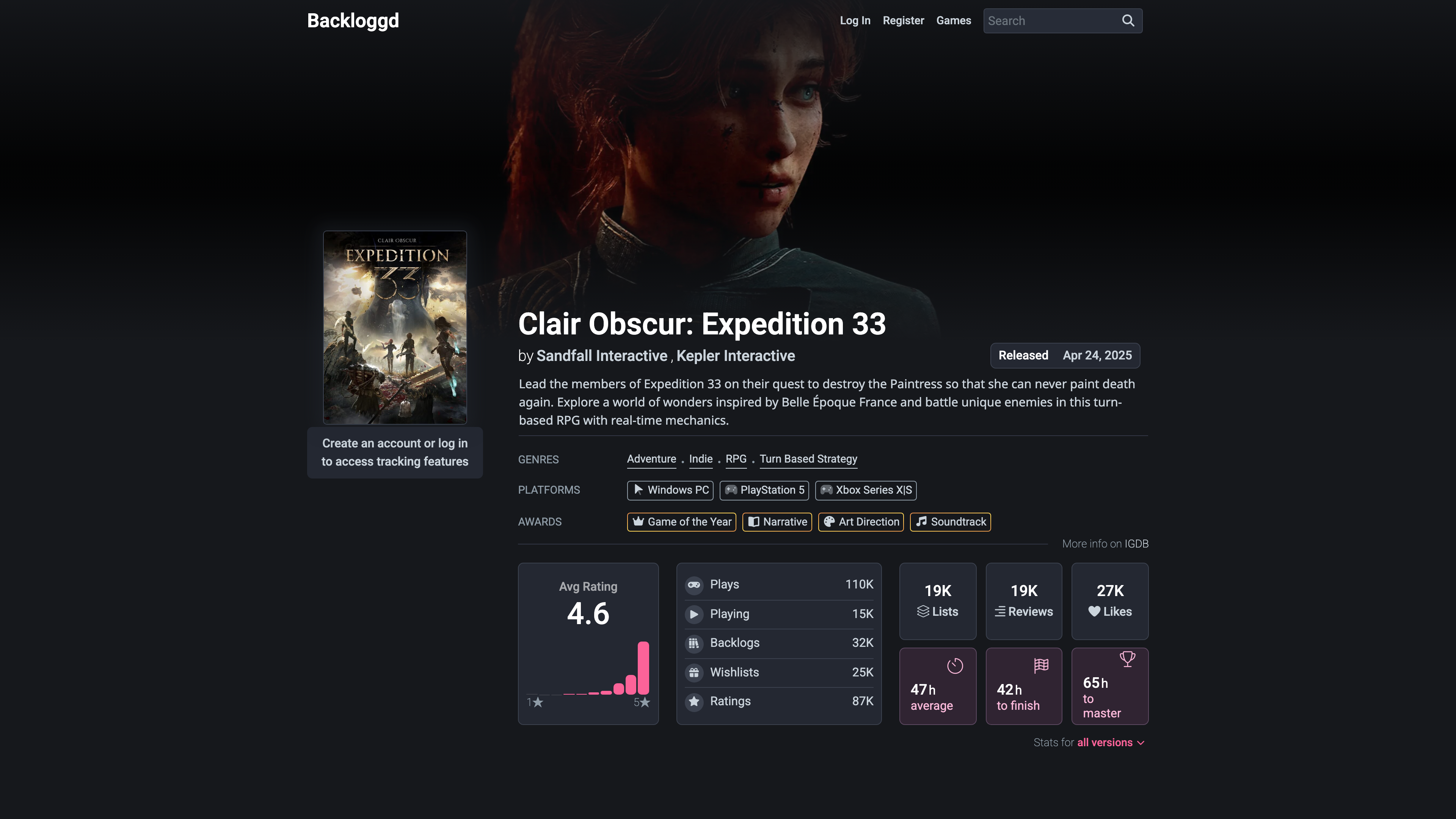The height and width of the screenshot is (819, 1456).
Task: Click the '15K' Playing count
Action: (x=863, y=614)
